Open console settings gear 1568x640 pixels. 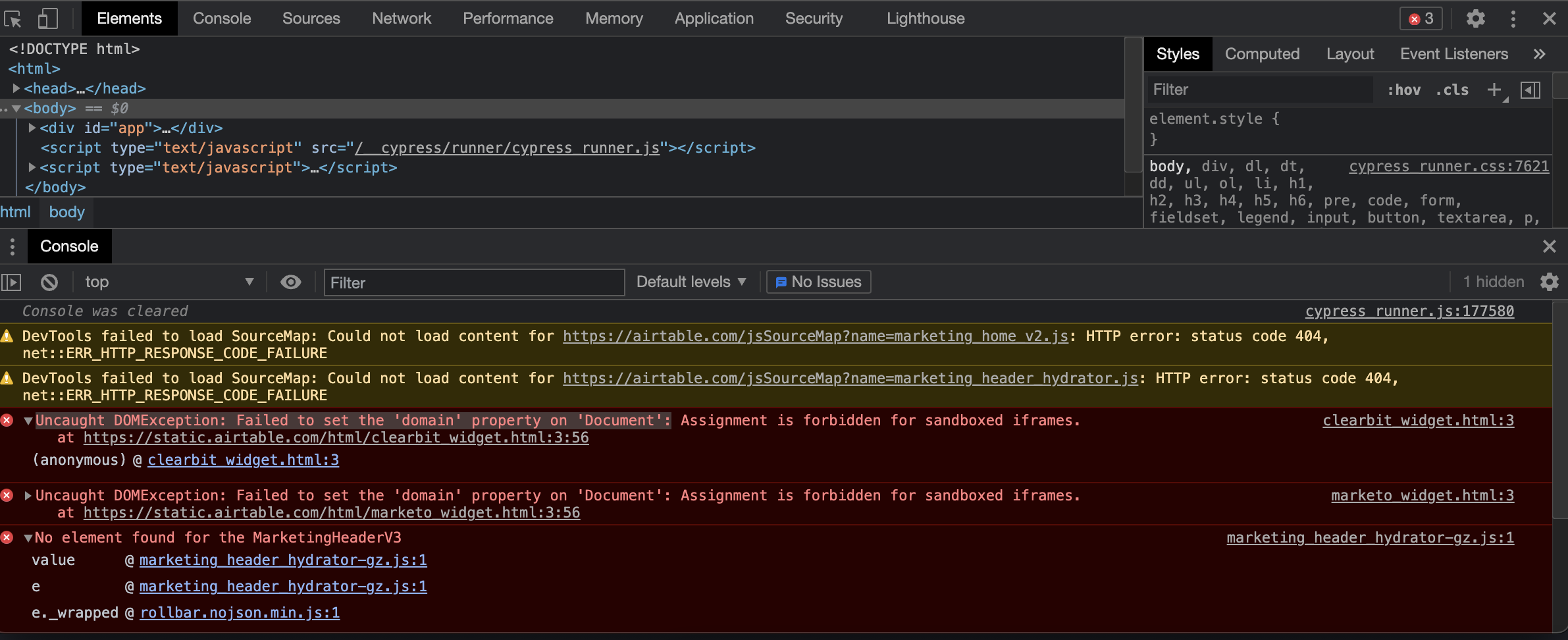pos(1550,282)
